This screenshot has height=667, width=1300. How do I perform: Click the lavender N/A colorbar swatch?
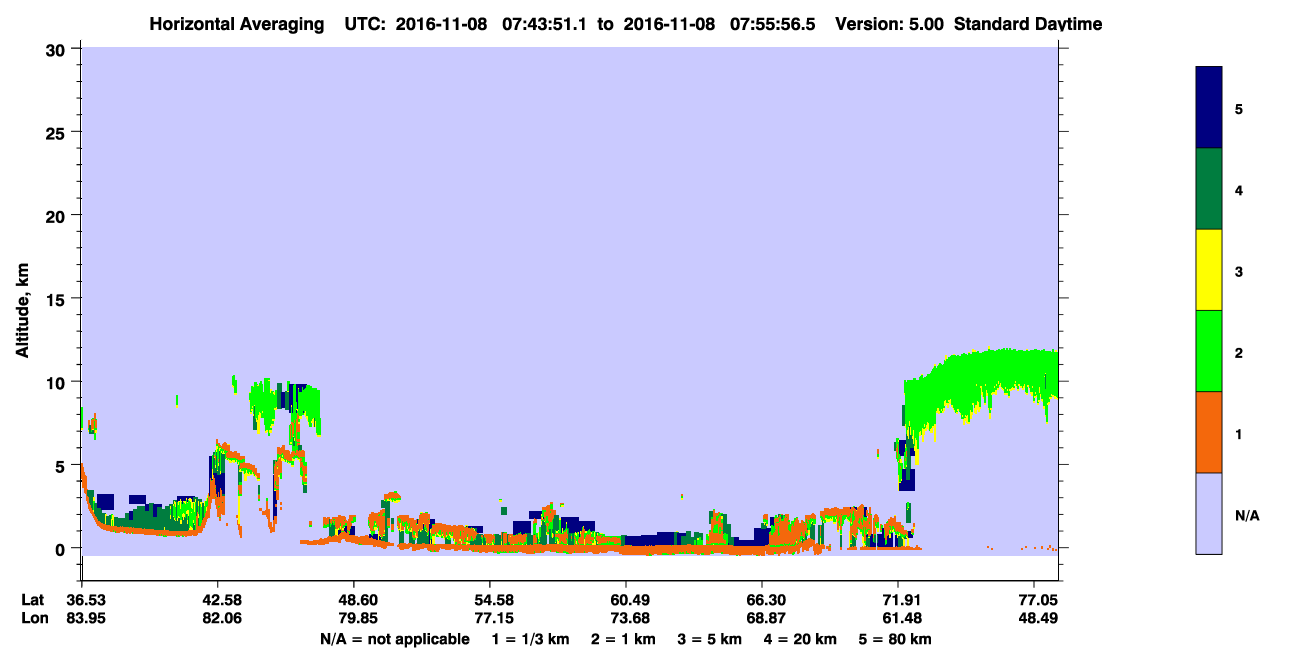tap(1209, 513)
